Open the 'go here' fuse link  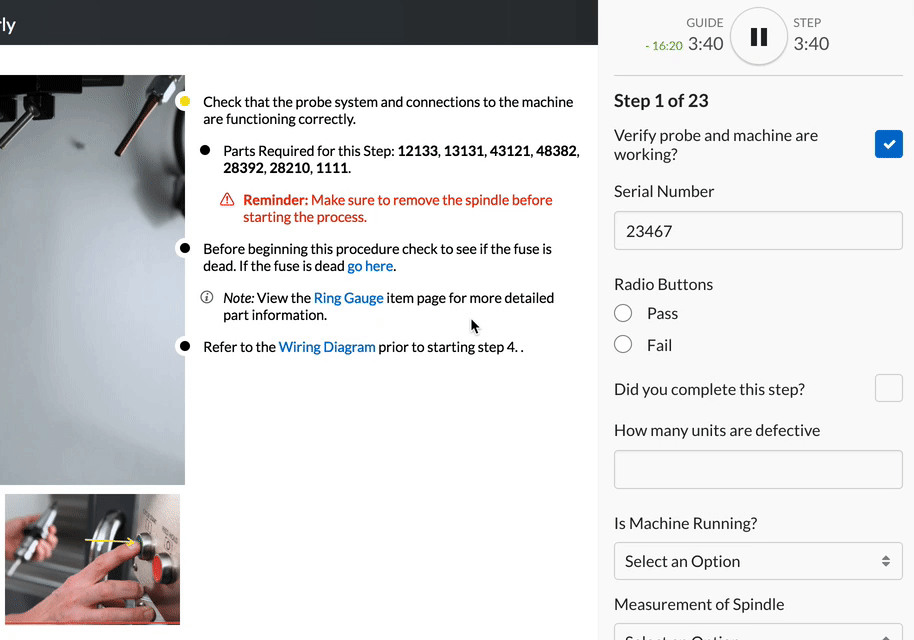pos(369,267)
